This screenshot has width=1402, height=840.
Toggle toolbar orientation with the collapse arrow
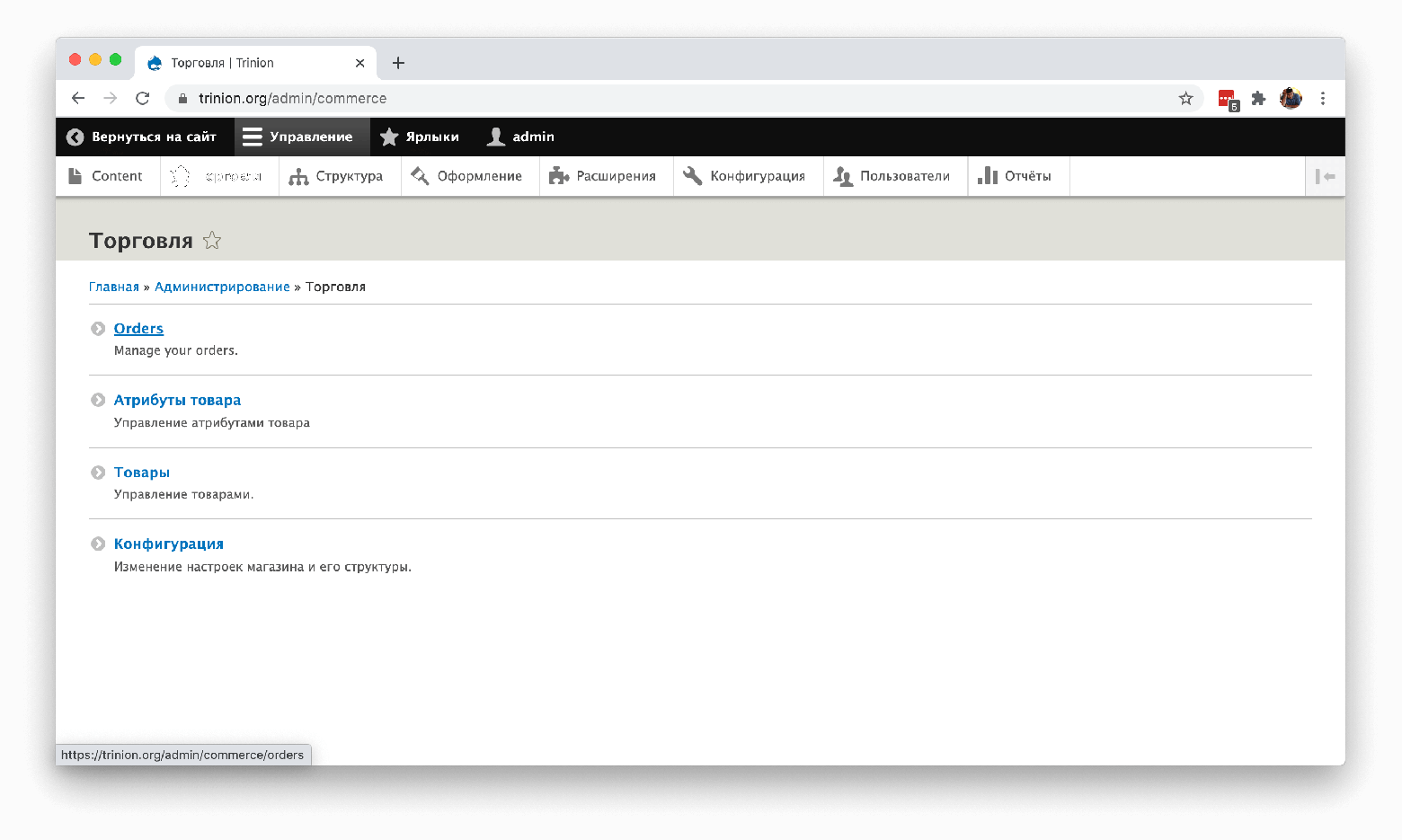click(x=1325, y=176)
